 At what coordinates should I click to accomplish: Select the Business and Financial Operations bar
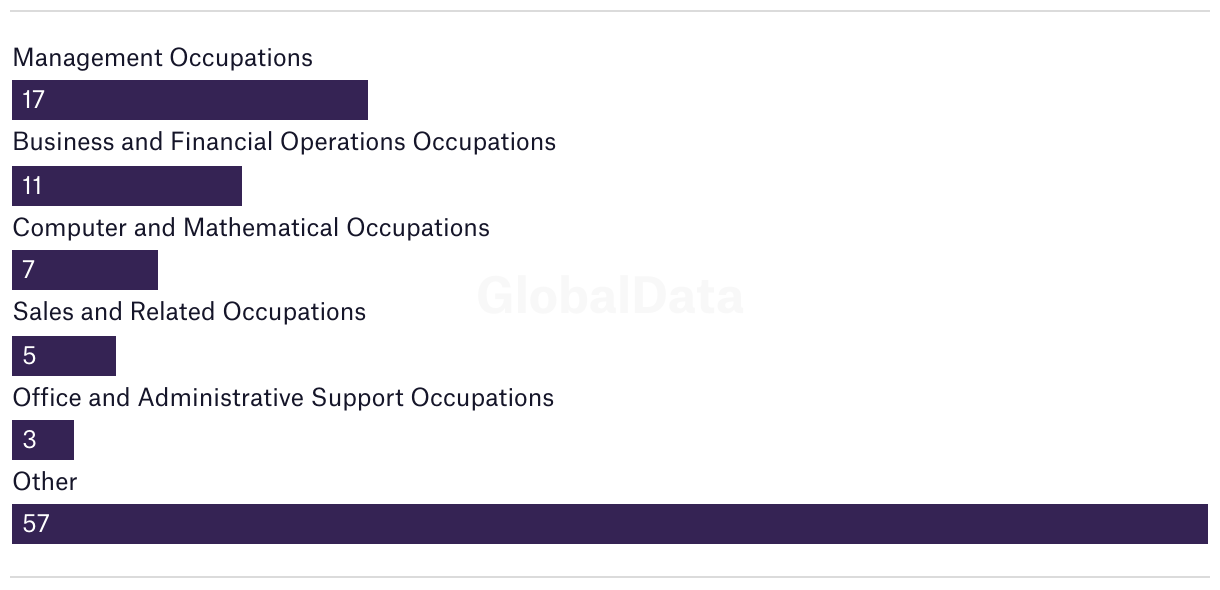pos(127,186)
